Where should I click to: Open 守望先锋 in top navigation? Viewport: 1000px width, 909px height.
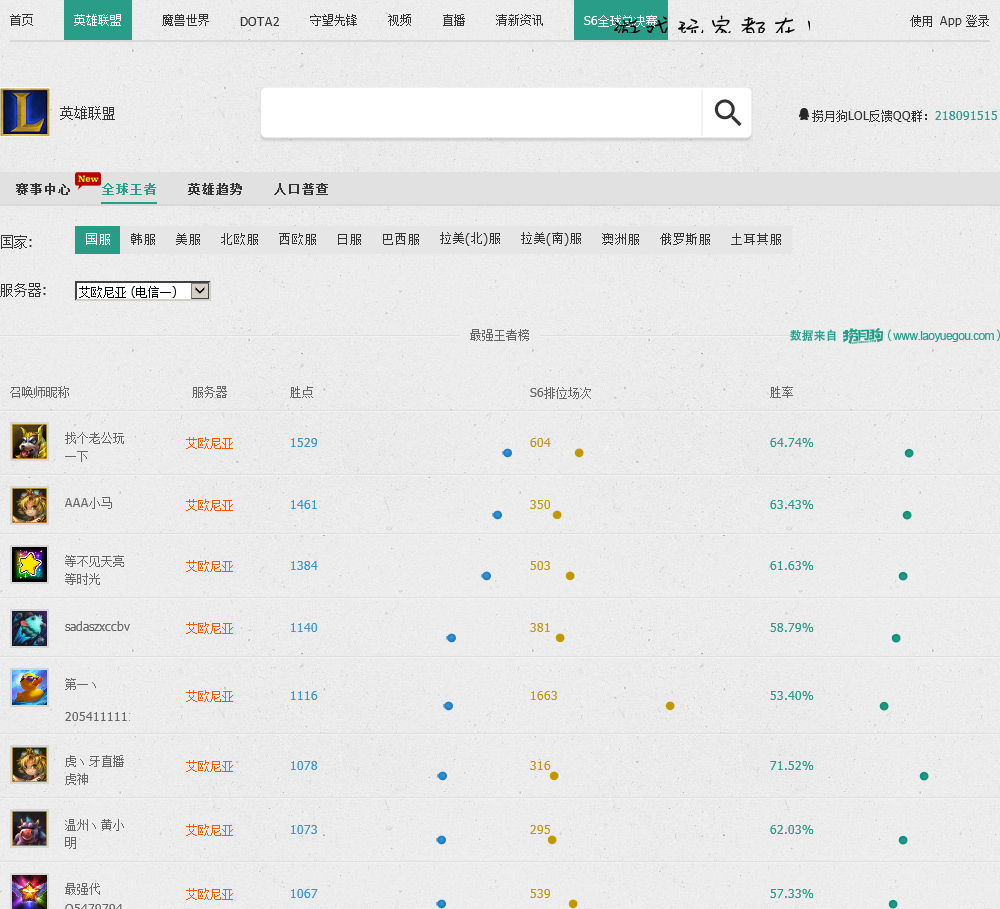[333, 20]
